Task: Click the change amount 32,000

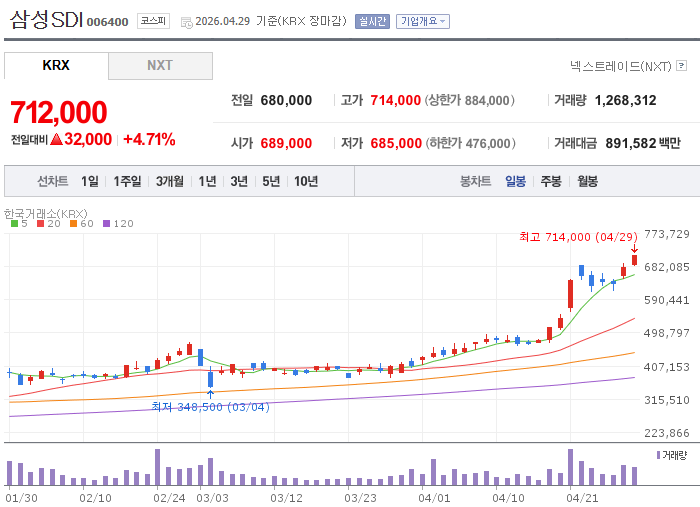Action: pos(88,139)
